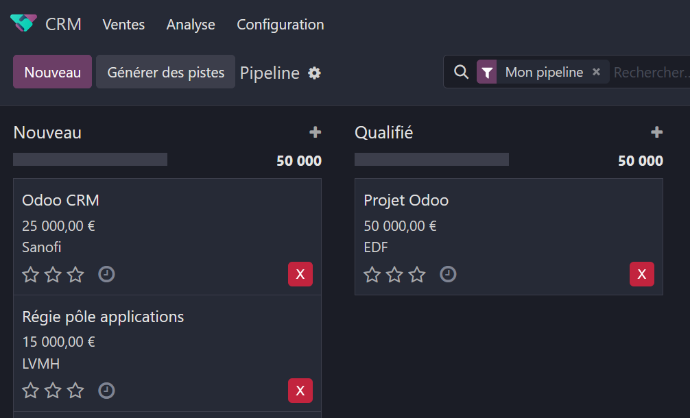Click Générer des pistes button

click(x=165, y=72)
